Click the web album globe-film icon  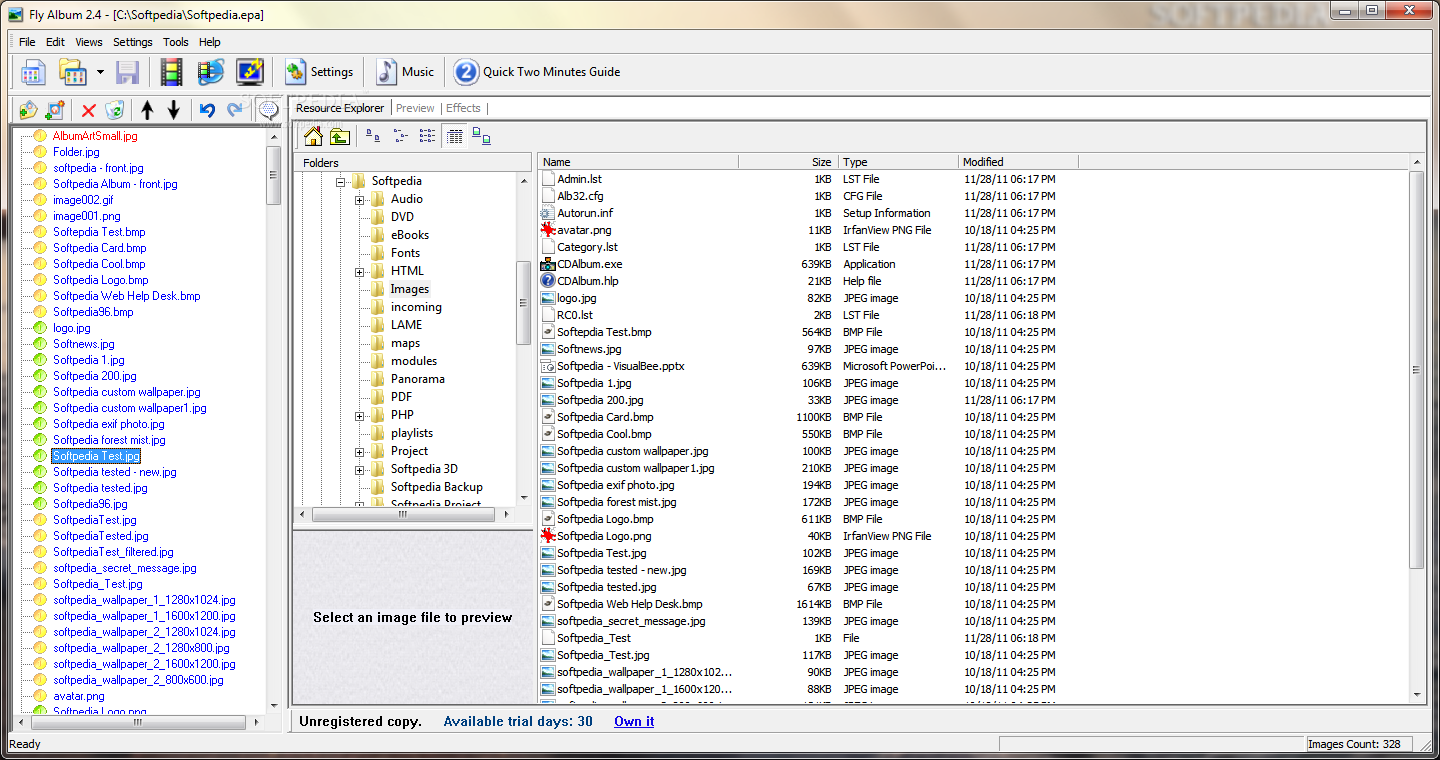[x=211, y=72]
